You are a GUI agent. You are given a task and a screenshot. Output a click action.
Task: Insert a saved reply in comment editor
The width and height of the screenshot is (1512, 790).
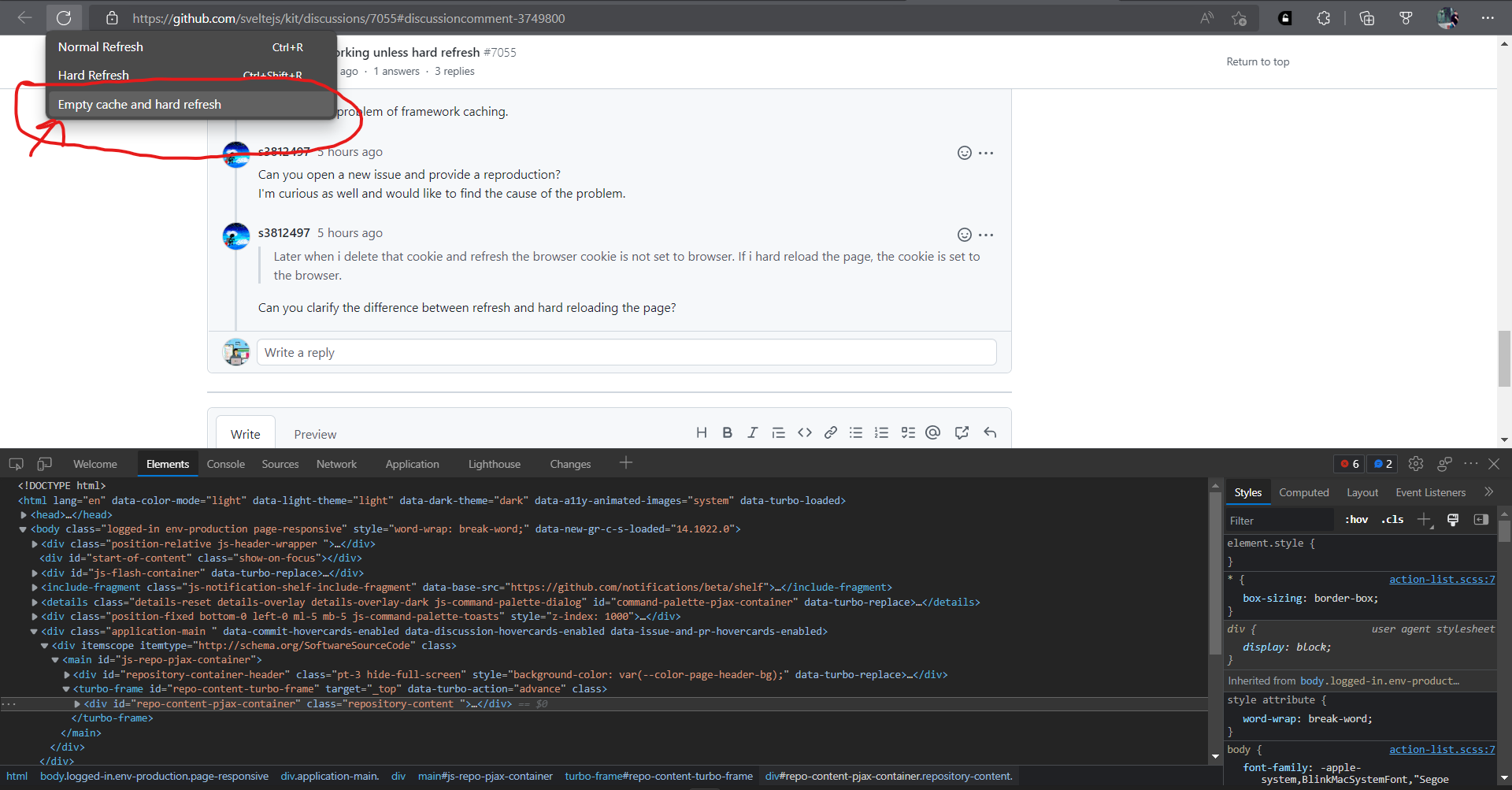[x=990, y=432]
